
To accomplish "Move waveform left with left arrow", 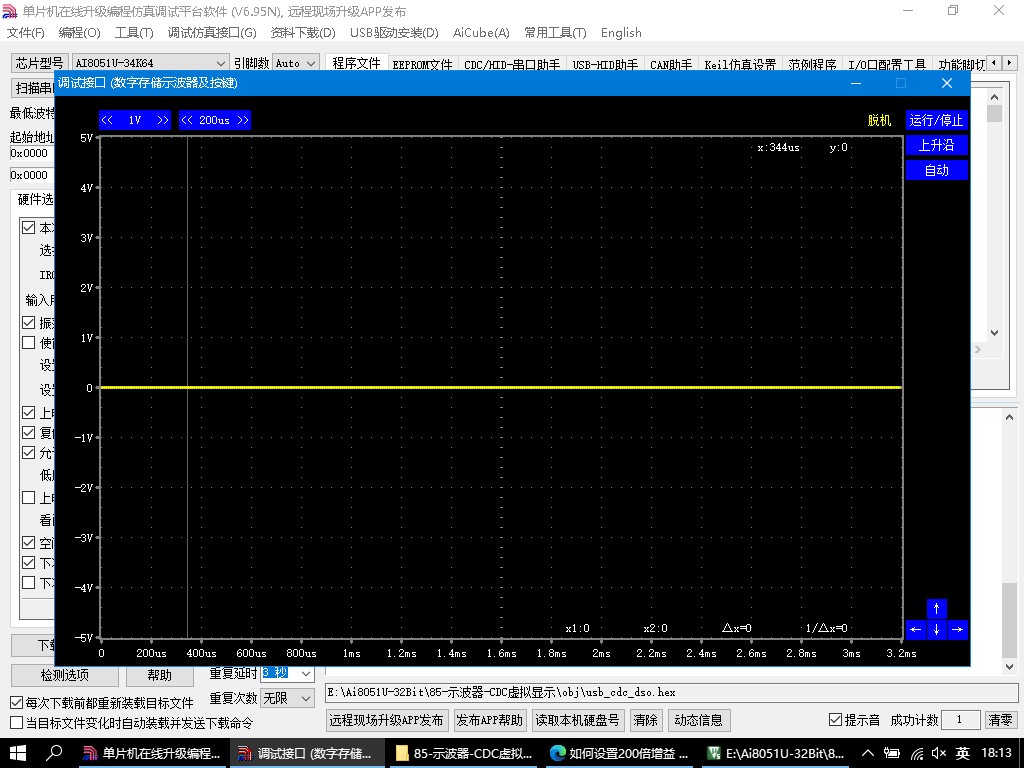I will tap(916, 630).
